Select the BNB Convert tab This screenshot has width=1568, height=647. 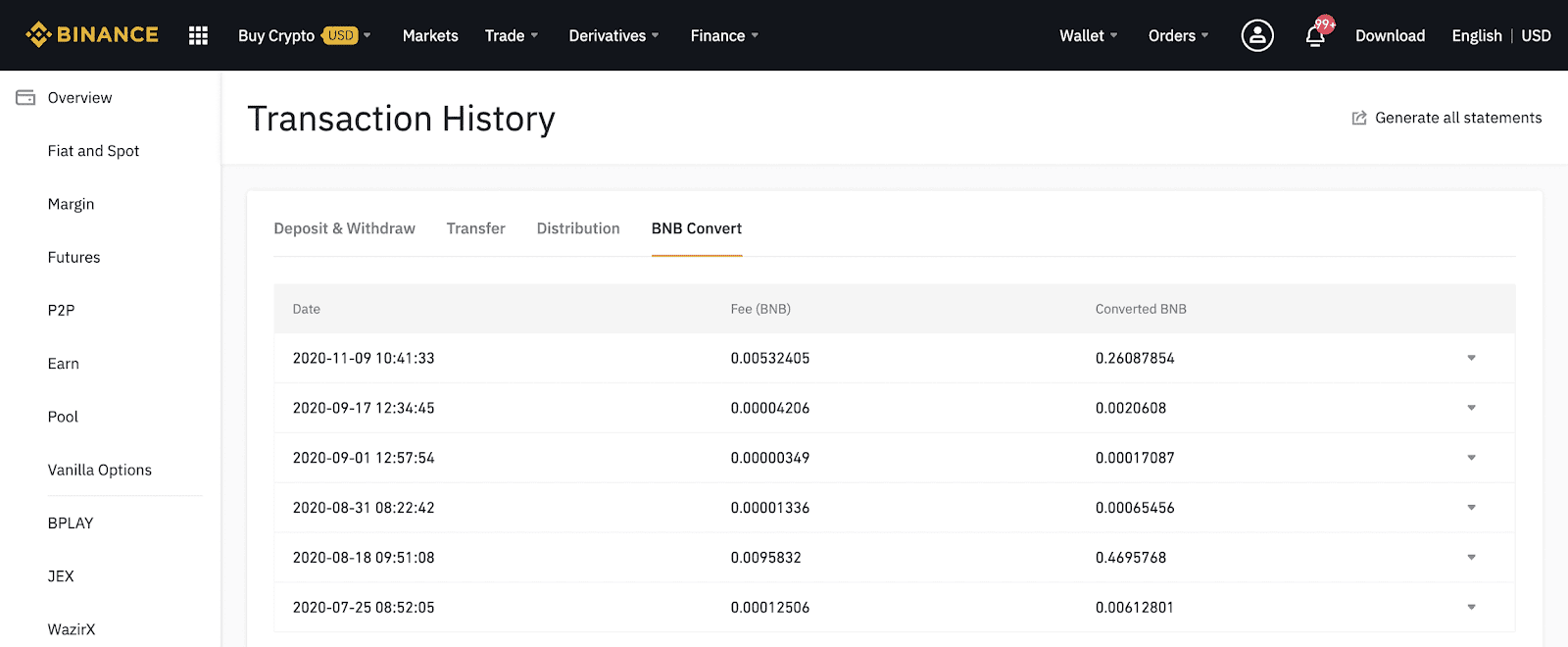coord(697,228)
